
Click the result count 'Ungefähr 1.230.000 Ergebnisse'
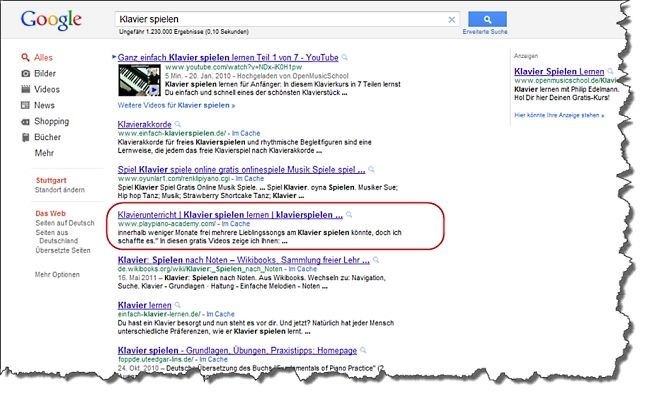point(184,32)
